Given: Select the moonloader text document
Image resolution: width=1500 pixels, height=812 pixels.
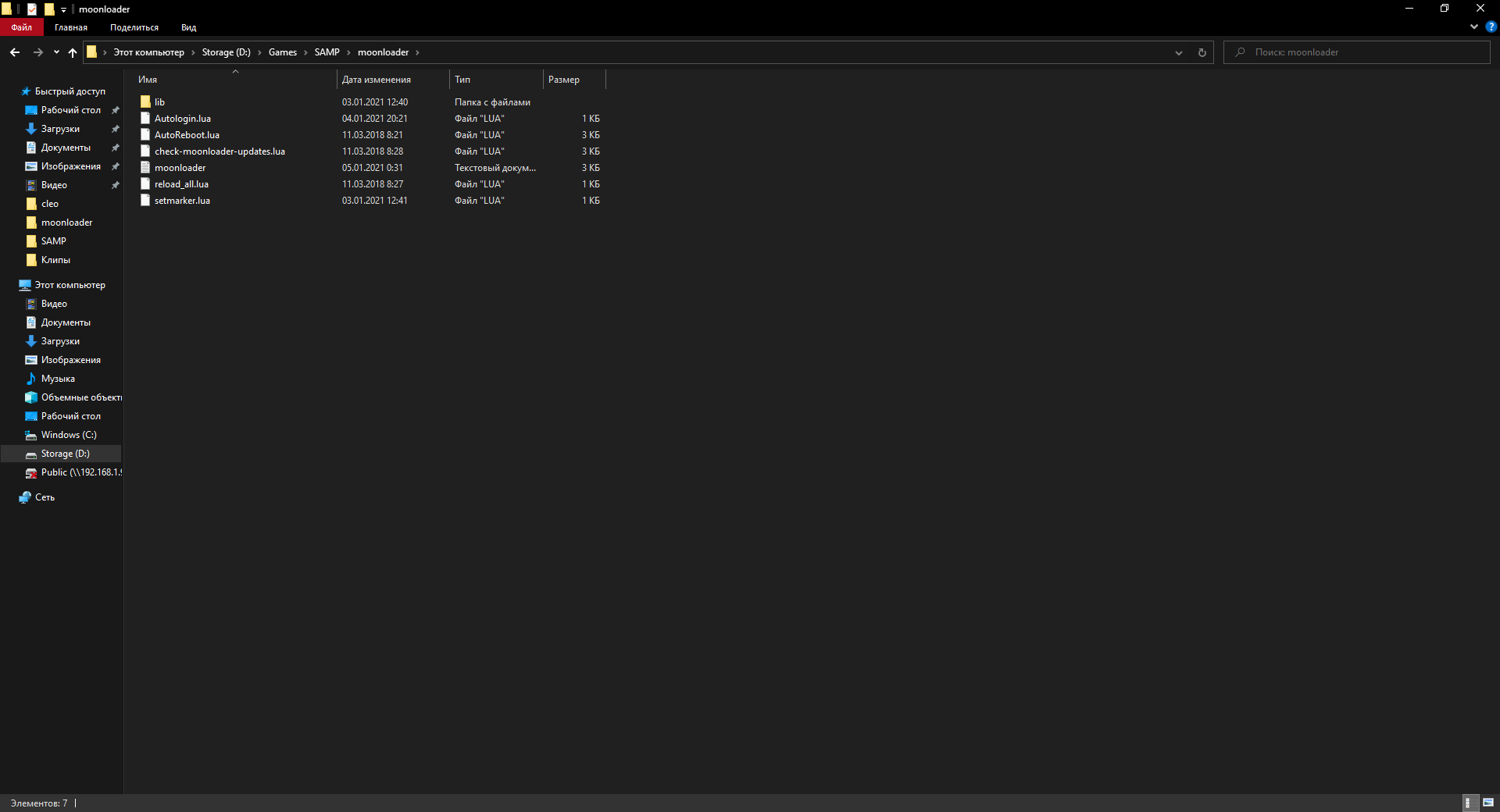Looking at the screenshot, I should pyautogui.click(x=180, y=168).
